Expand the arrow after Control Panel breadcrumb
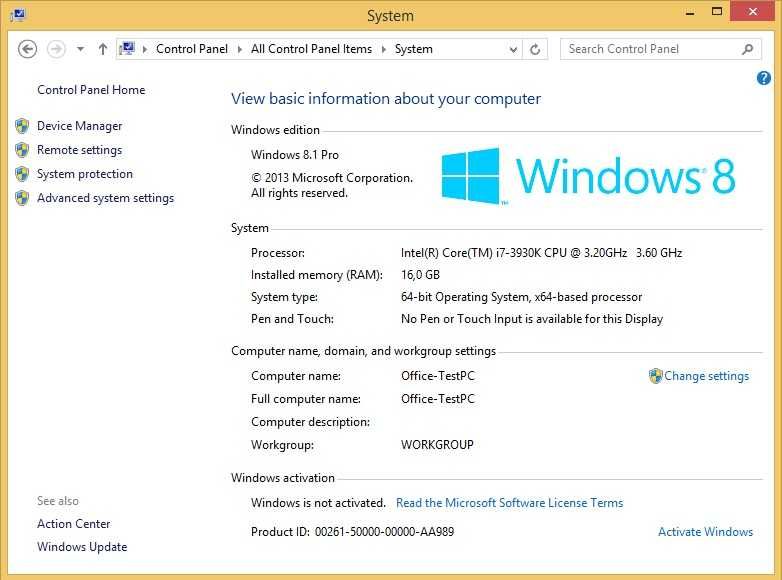 (239, 49)
